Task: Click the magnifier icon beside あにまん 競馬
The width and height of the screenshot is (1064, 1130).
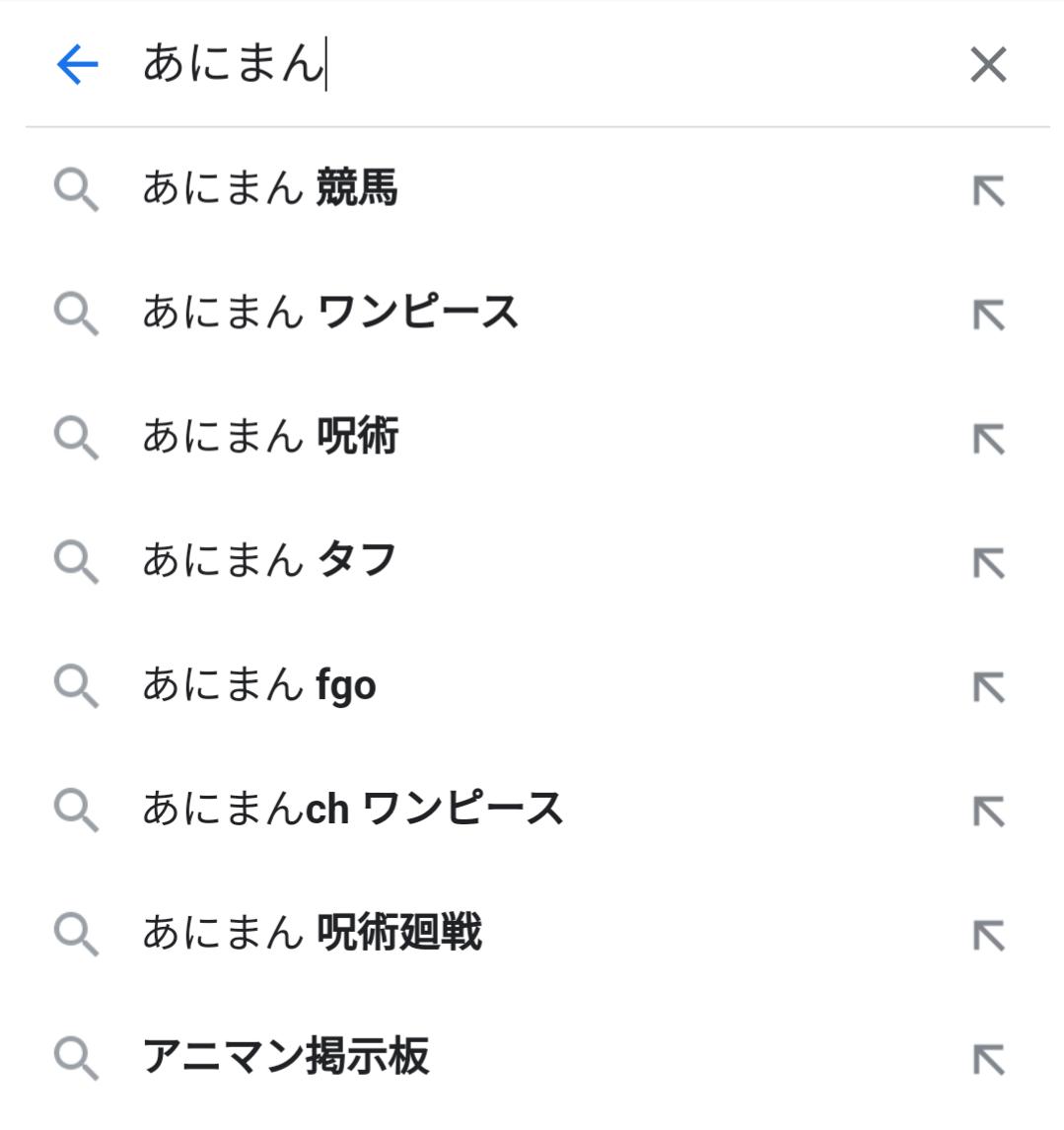Action: pos(76,189)
